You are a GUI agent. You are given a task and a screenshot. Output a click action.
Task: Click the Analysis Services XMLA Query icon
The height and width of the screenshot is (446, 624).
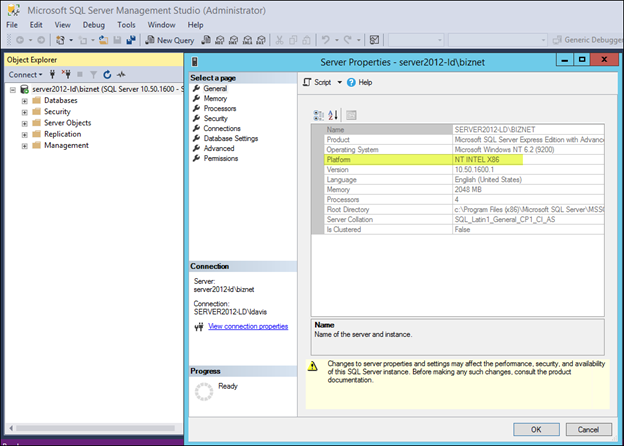pos(247,40)
